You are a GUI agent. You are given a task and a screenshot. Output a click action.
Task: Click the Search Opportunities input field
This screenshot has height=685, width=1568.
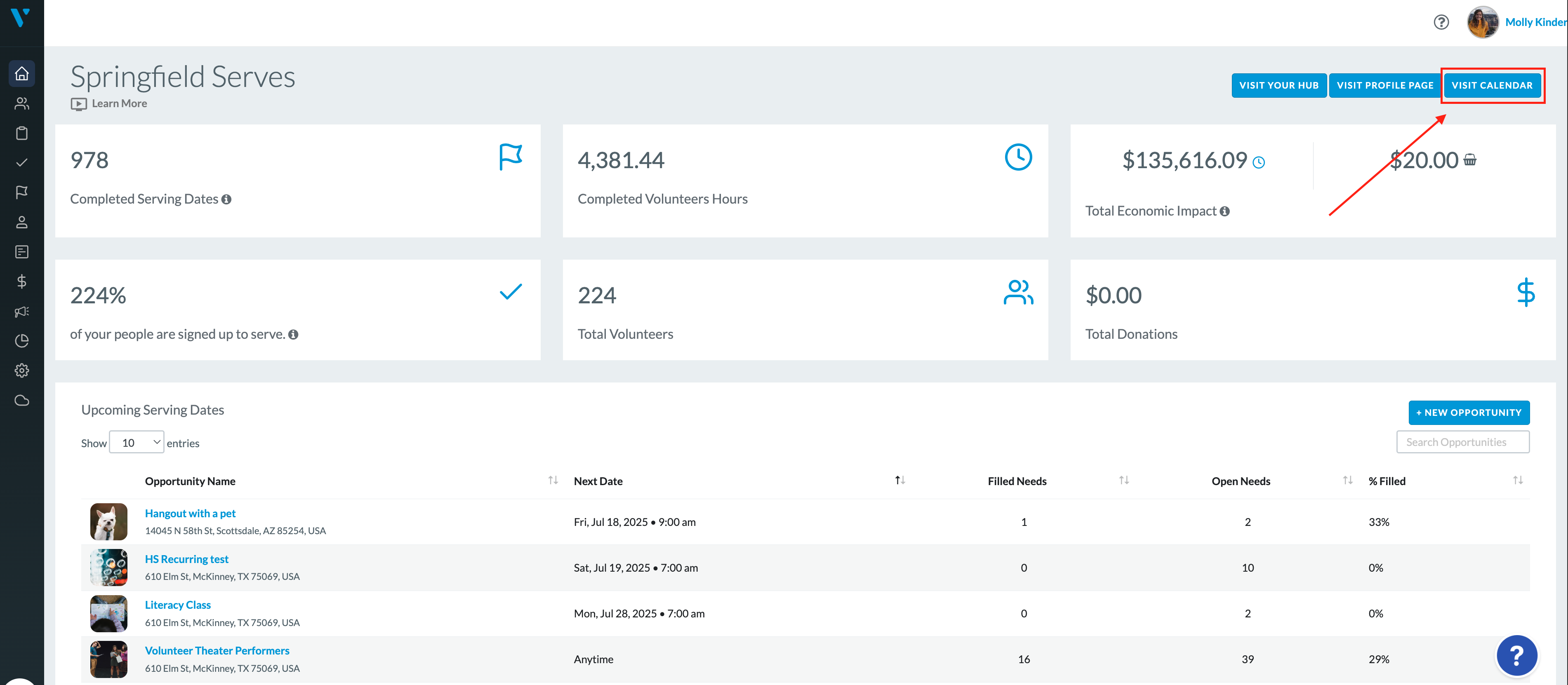tap(1463, 442)
